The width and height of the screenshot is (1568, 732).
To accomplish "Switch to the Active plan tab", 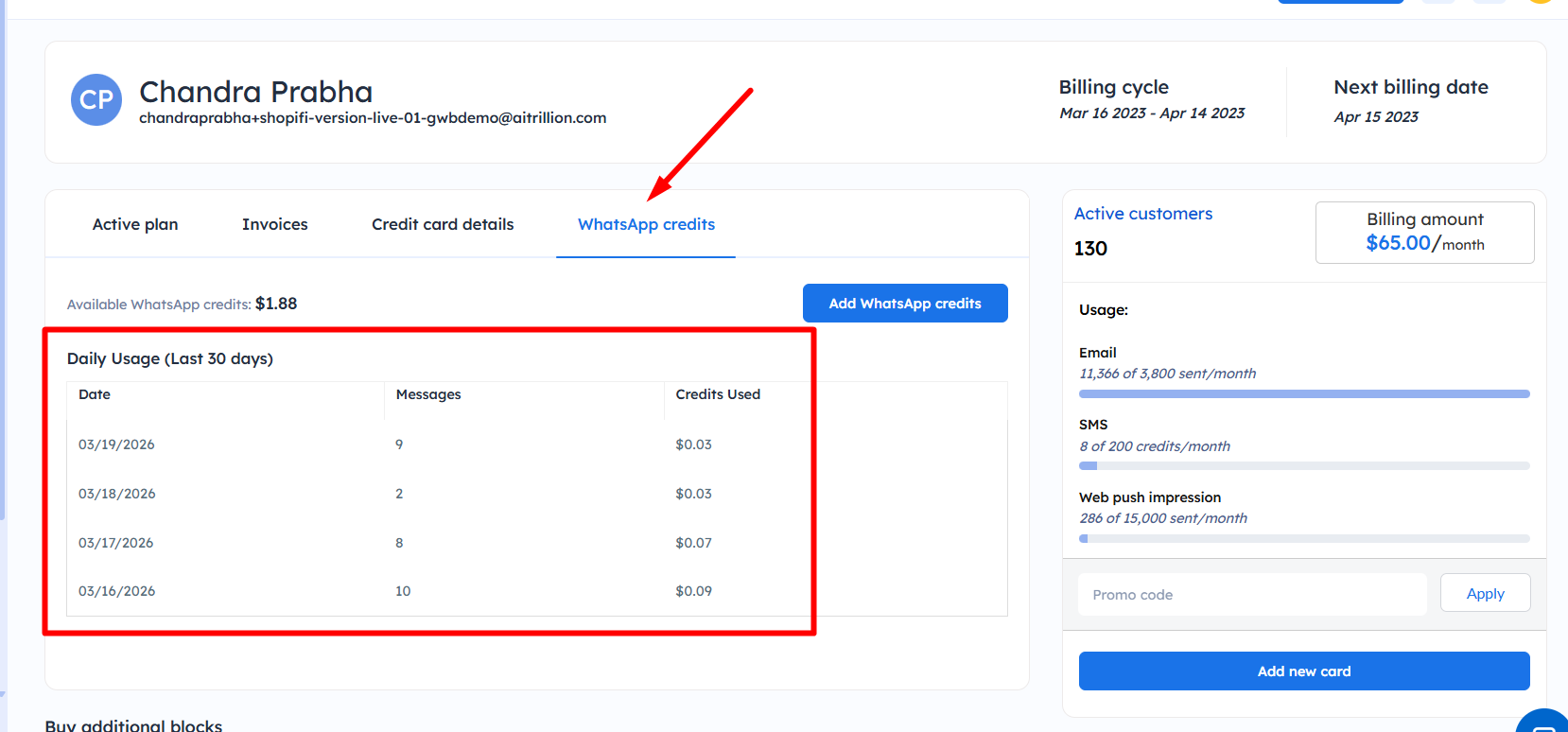I will point(135,224).
